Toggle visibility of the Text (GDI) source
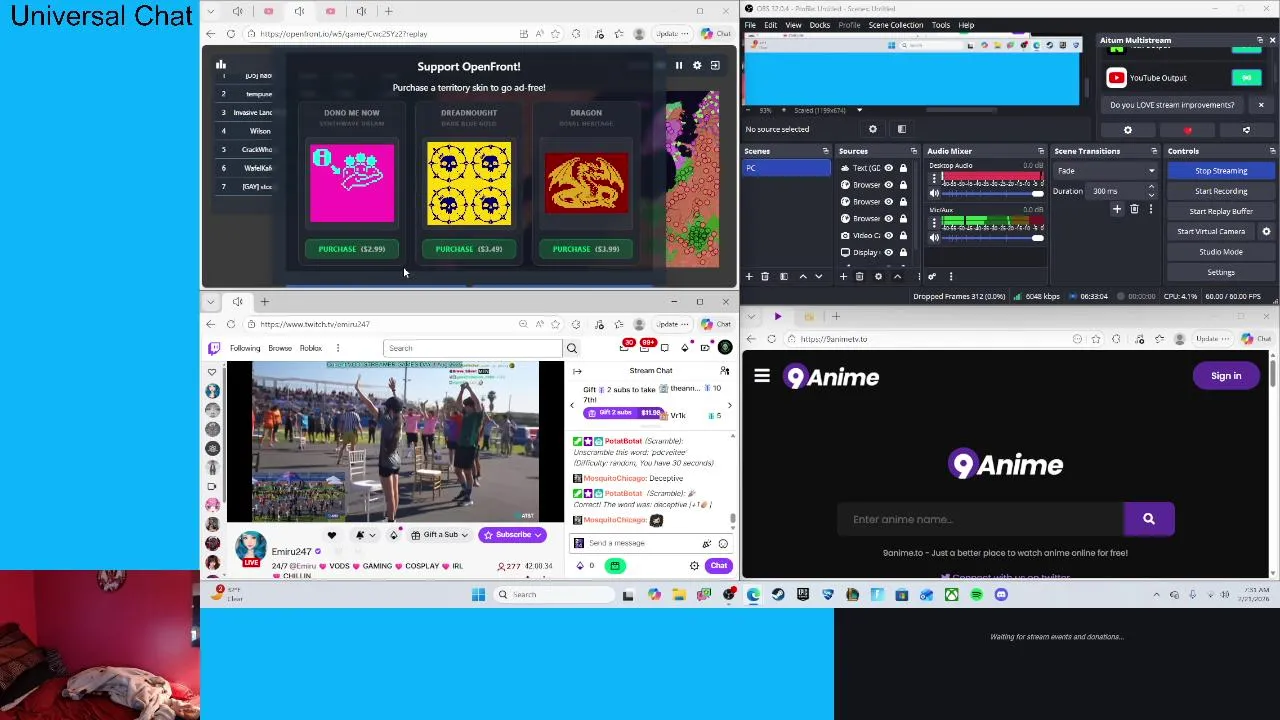Image resolution: width=1280 pixels, height=720 pixels. [x=888, y=168]
